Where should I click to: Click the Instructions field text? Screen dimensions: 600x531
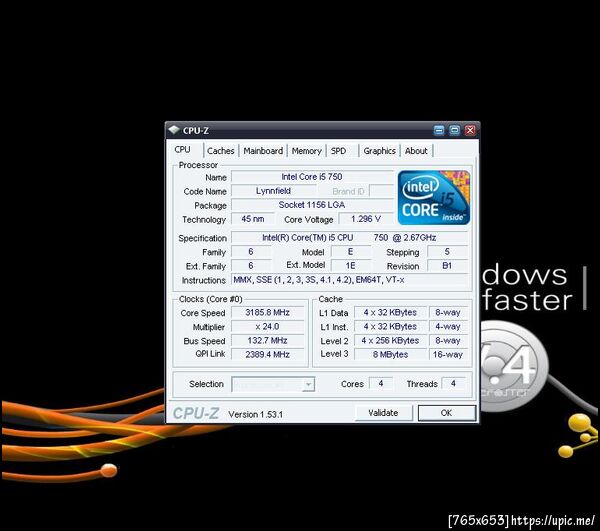(349, 280)
